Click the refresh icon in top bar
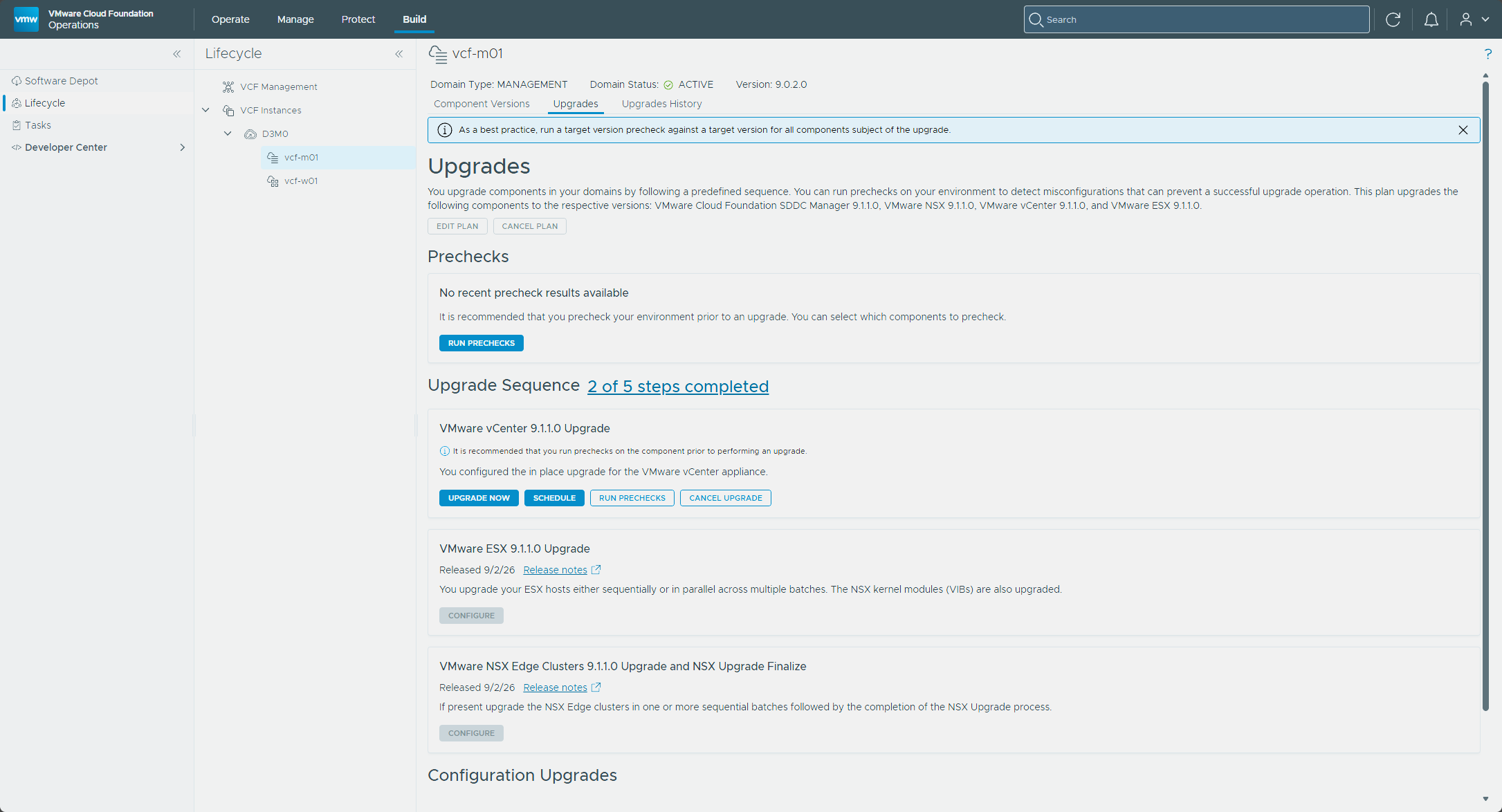Image resolution: width=1502 pixels, height=812 pixels. pyautogui.click(x=1393, y=19)
